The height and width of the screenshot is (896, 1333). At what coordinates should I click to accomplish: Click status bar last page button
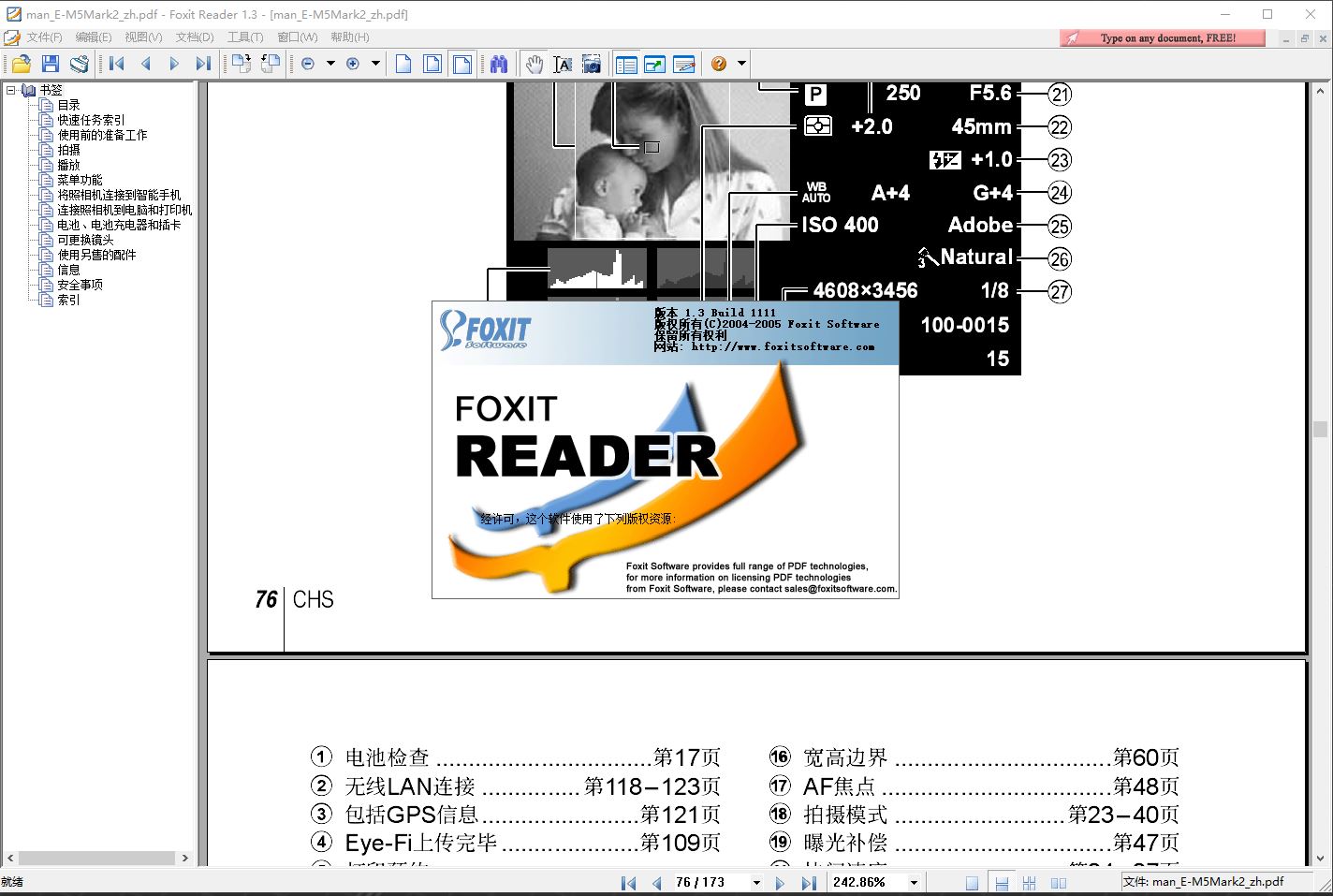pos(809,883)
